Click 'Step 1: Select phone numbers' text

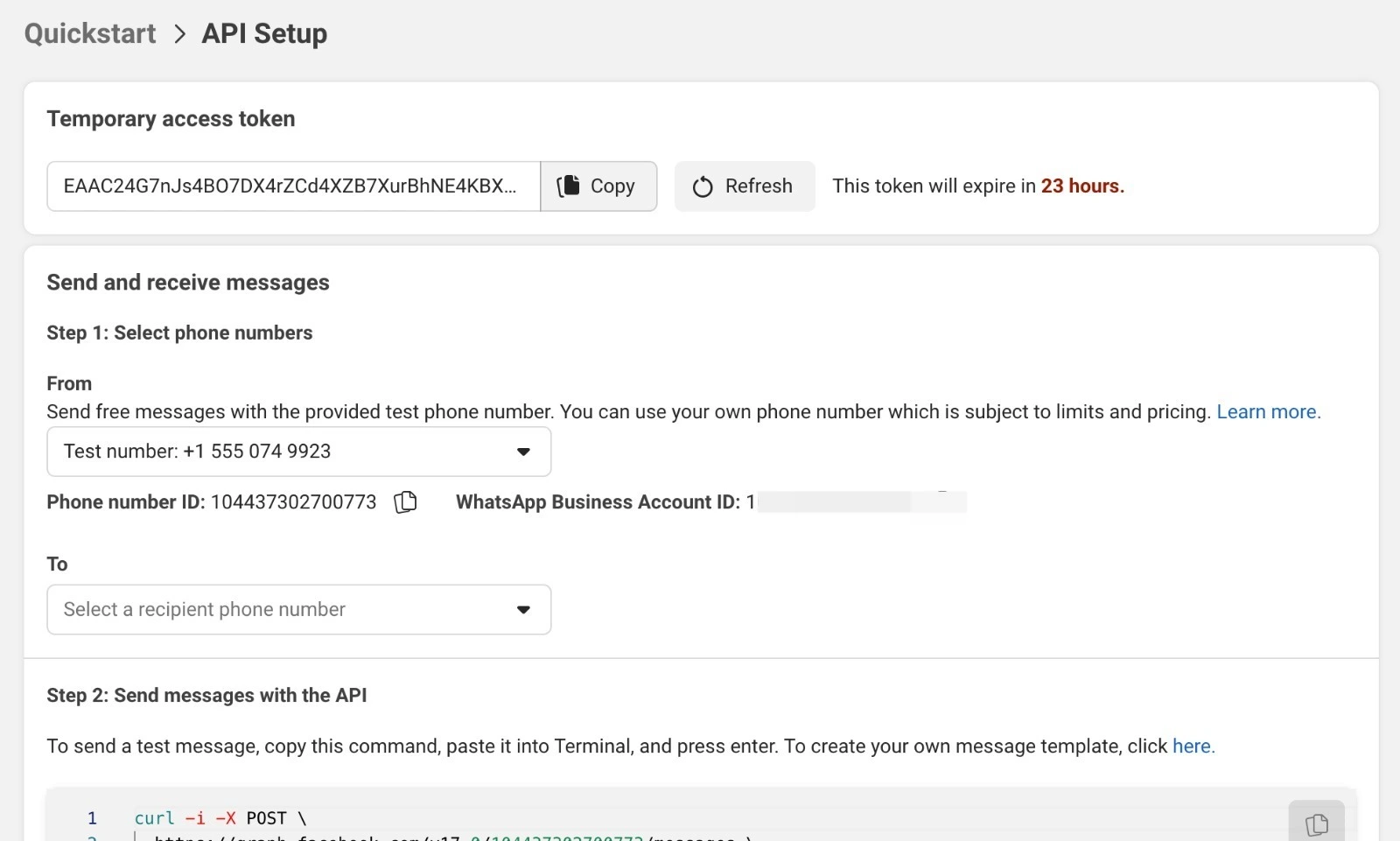coord(179,333)
